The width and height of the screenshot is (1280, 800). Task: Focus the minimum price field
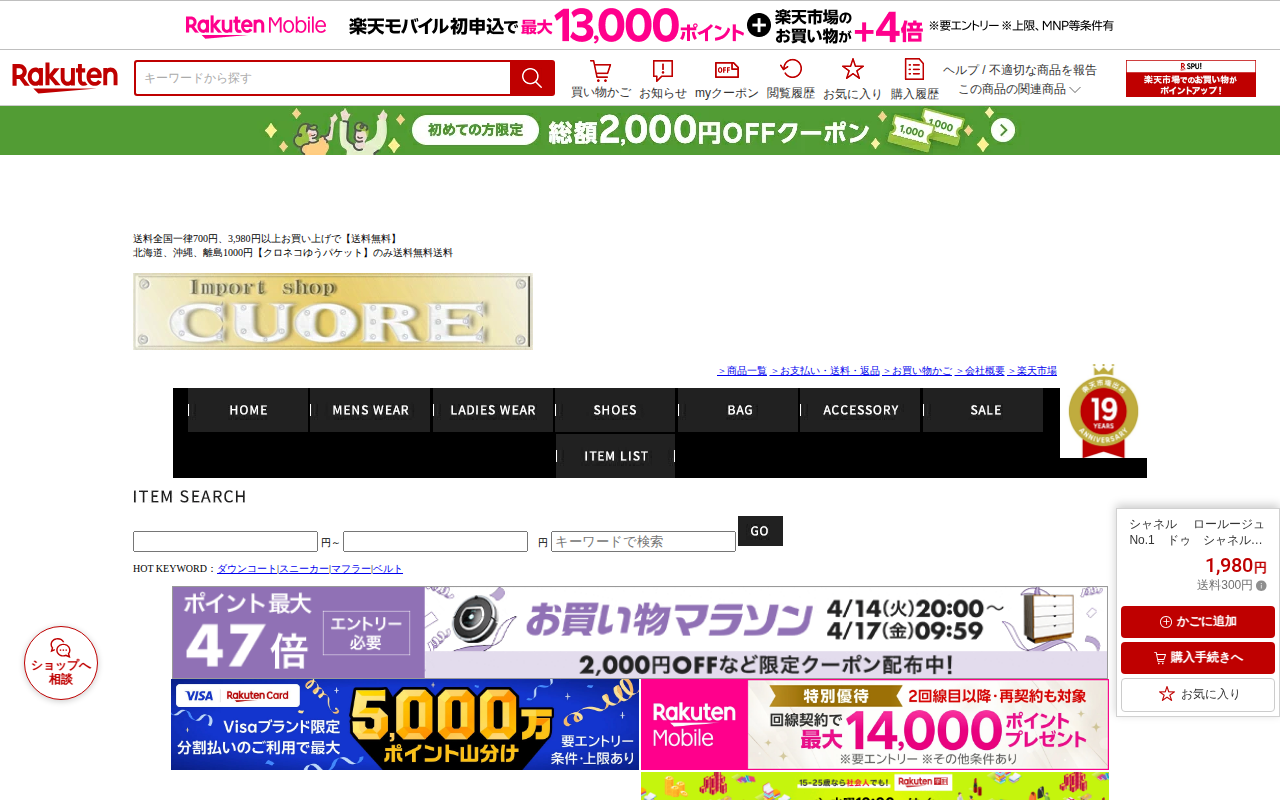tap(225, 542)
